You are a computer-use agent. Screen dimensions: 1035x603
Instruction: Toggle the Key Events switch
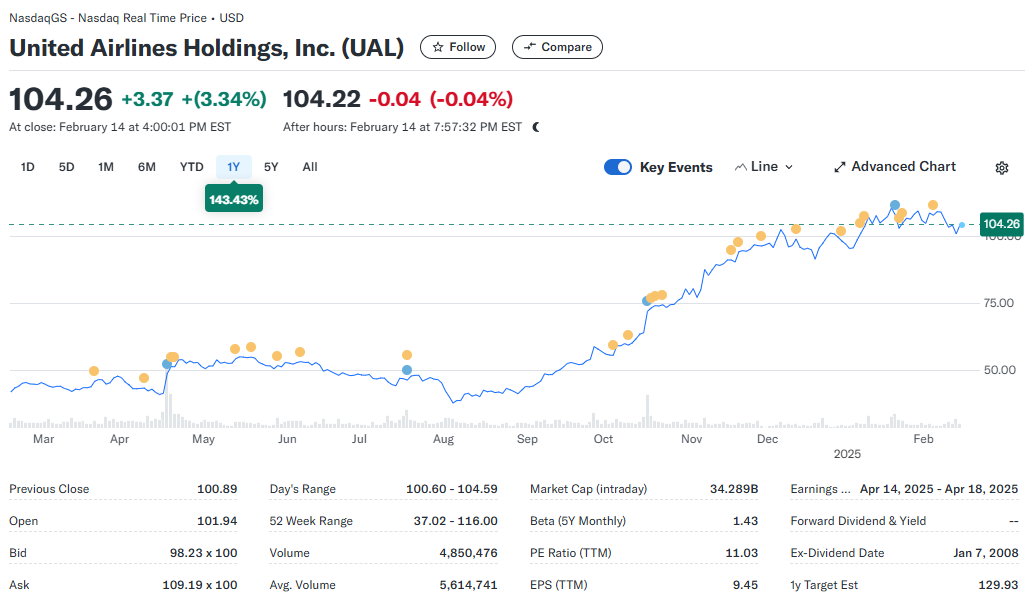[618, 167]
